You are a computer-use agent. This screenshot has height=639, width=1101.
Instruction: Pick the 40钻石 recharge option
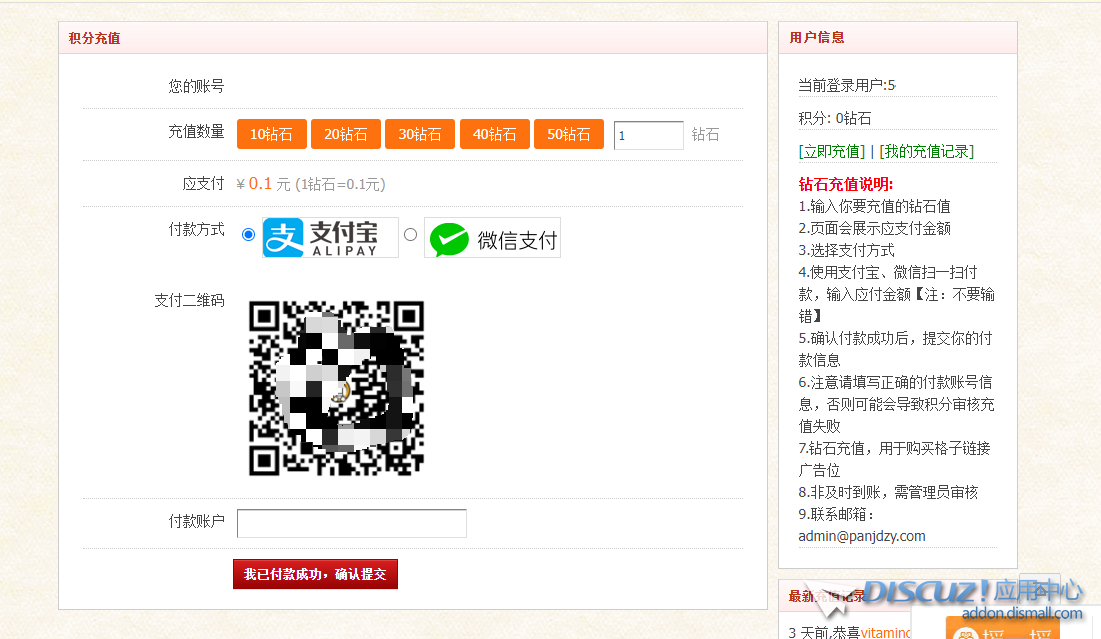click(494, 134)
